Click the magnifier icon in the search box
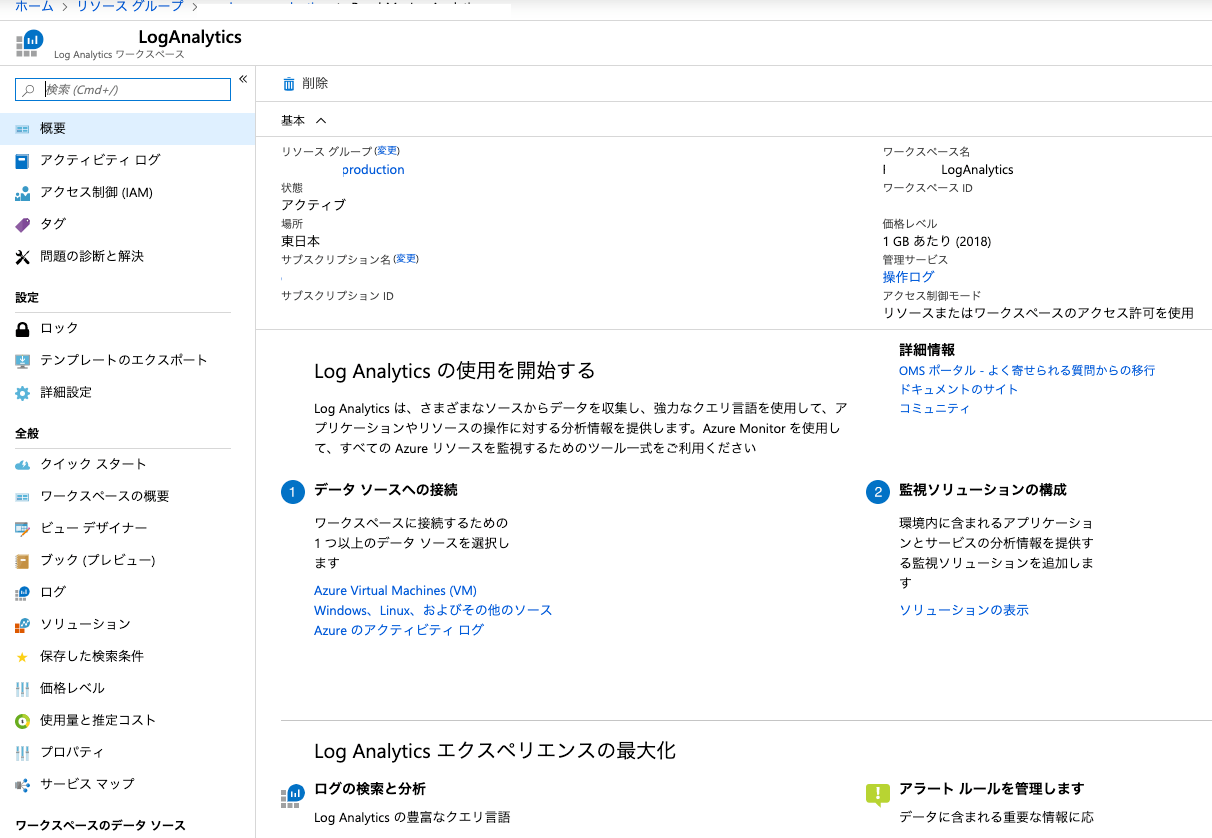The width and height of the screenshot is (1212, 838). point(29,90)
